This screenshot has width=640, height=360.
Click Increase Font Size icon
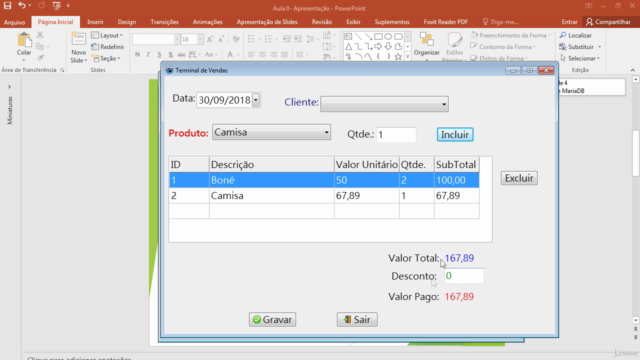(210, 39)
